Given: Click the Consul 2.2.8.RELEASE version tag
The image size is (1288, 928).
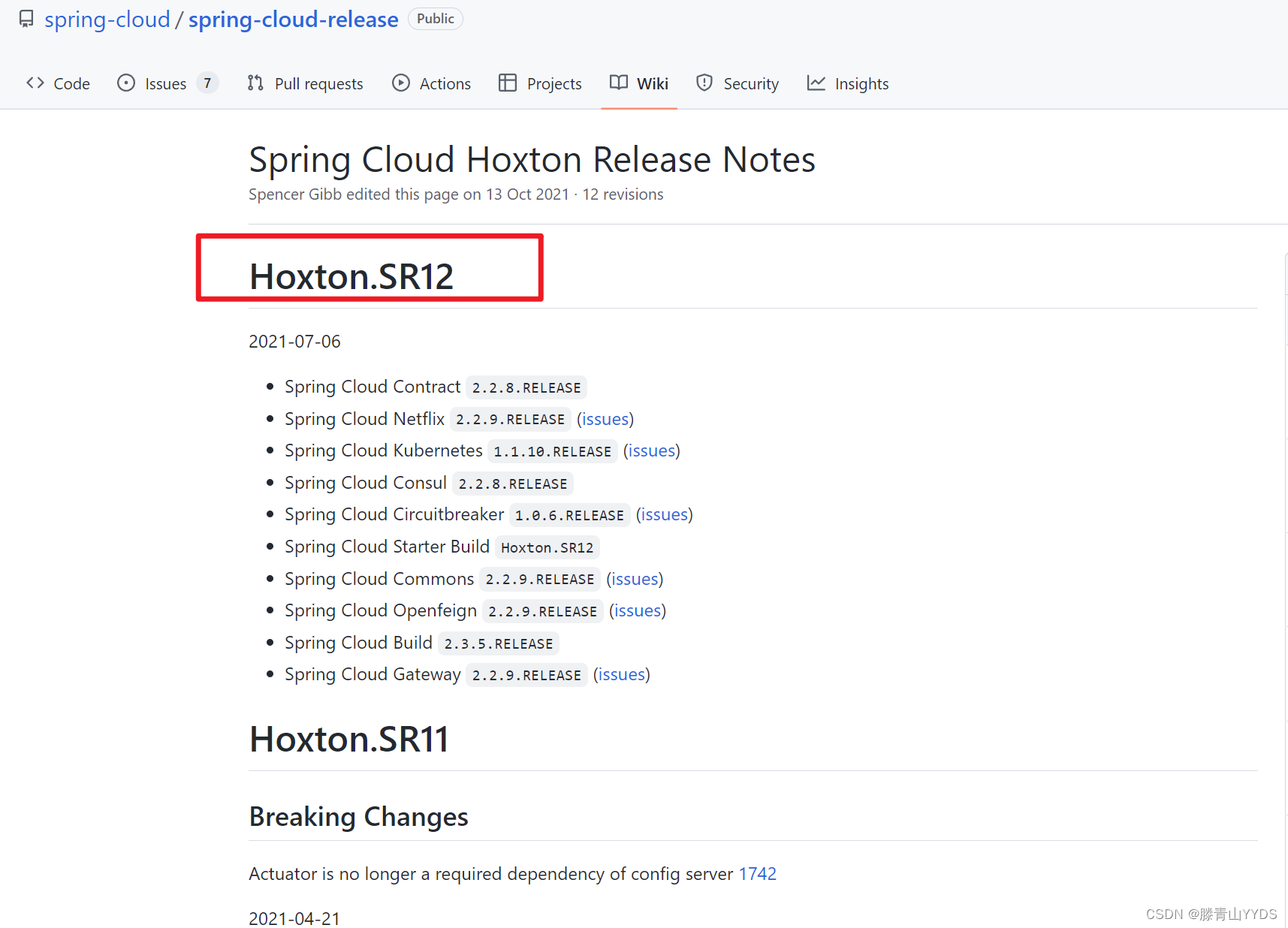Looking at the screenshot, I should (x=513, y=484).
